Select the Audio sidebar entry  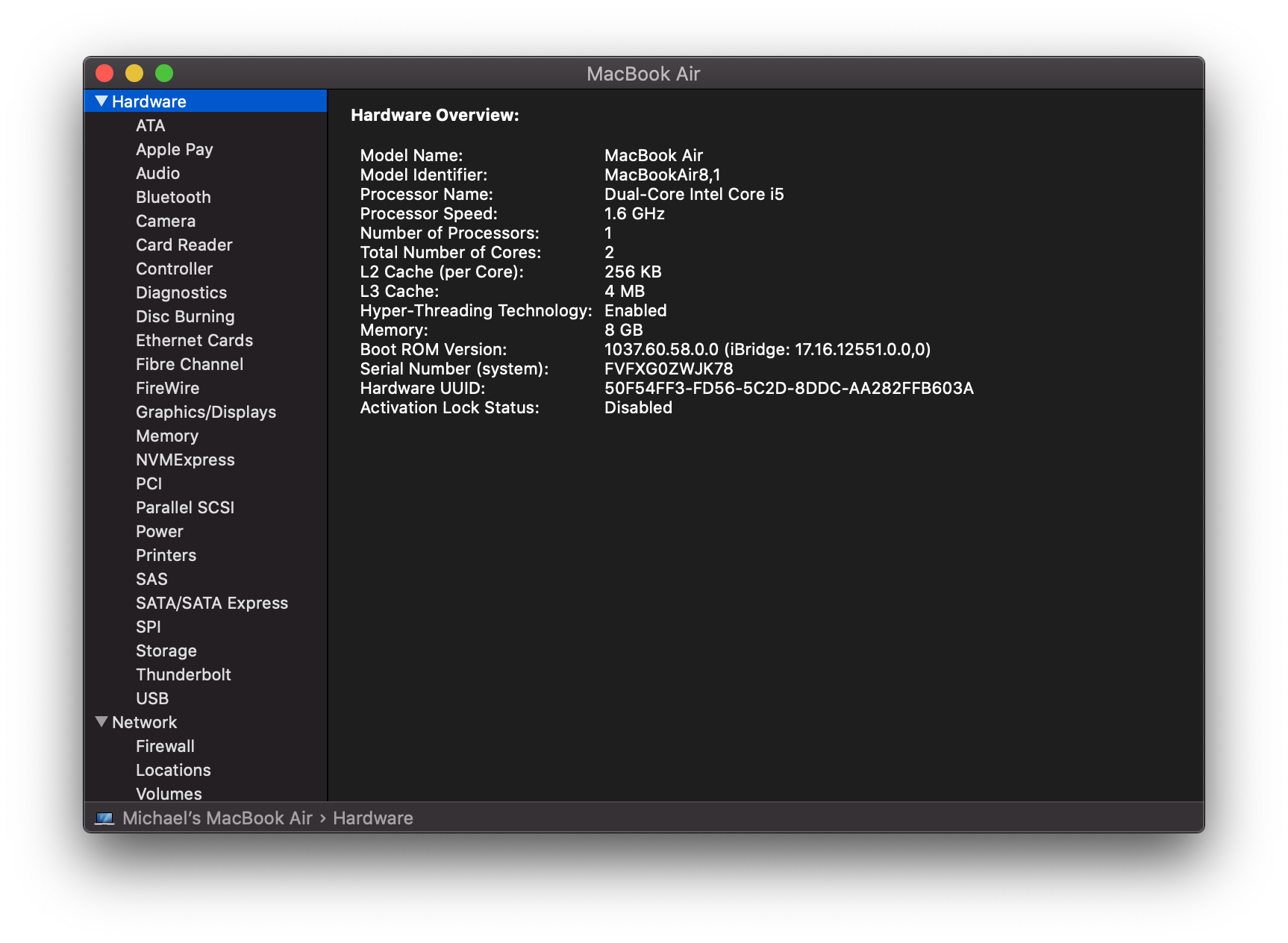pos(158,173)
